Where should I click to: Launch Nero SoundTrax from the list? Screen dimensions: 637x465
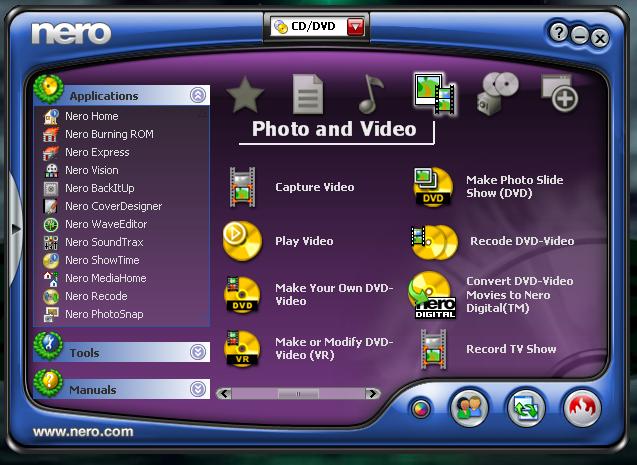tap(104, 242)
